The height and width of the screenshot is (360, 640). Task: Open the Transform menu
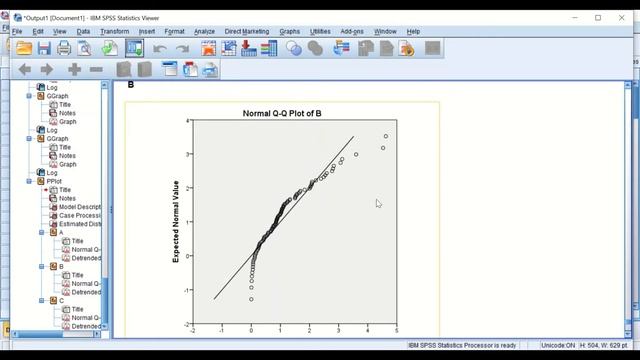point(115,31)
